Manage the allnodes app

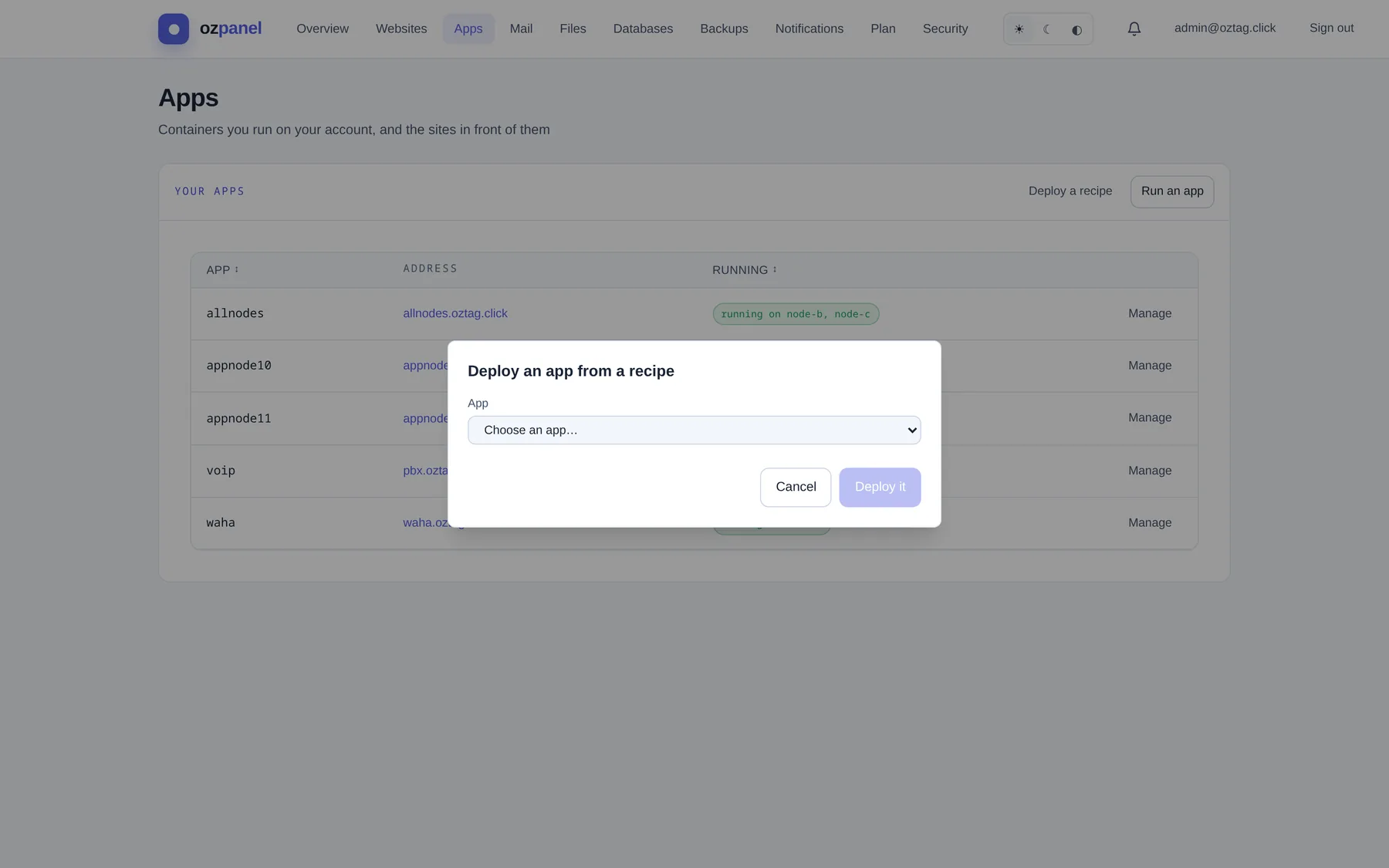click(x=1150, y=313)
